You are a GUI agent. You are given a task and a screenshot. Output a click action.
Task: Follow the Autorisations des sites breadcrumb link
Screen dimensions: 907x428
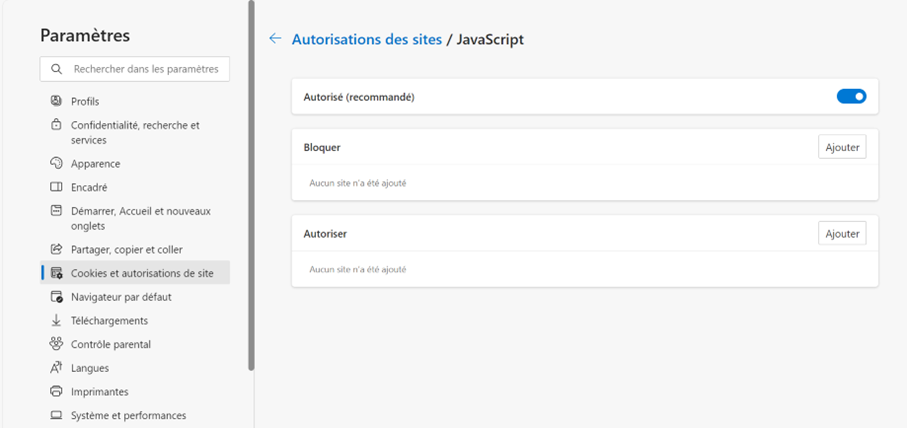[x=366, y=39]
